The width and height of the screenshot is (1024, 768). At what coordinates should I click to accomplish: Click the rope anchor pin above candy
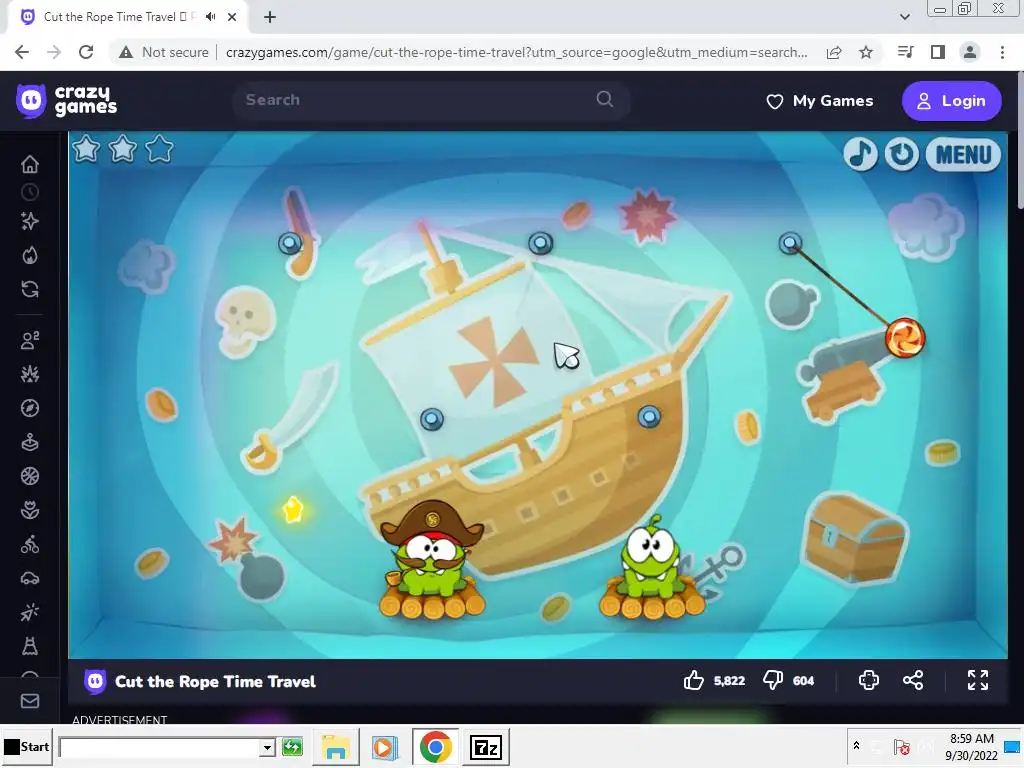point(790,243)
